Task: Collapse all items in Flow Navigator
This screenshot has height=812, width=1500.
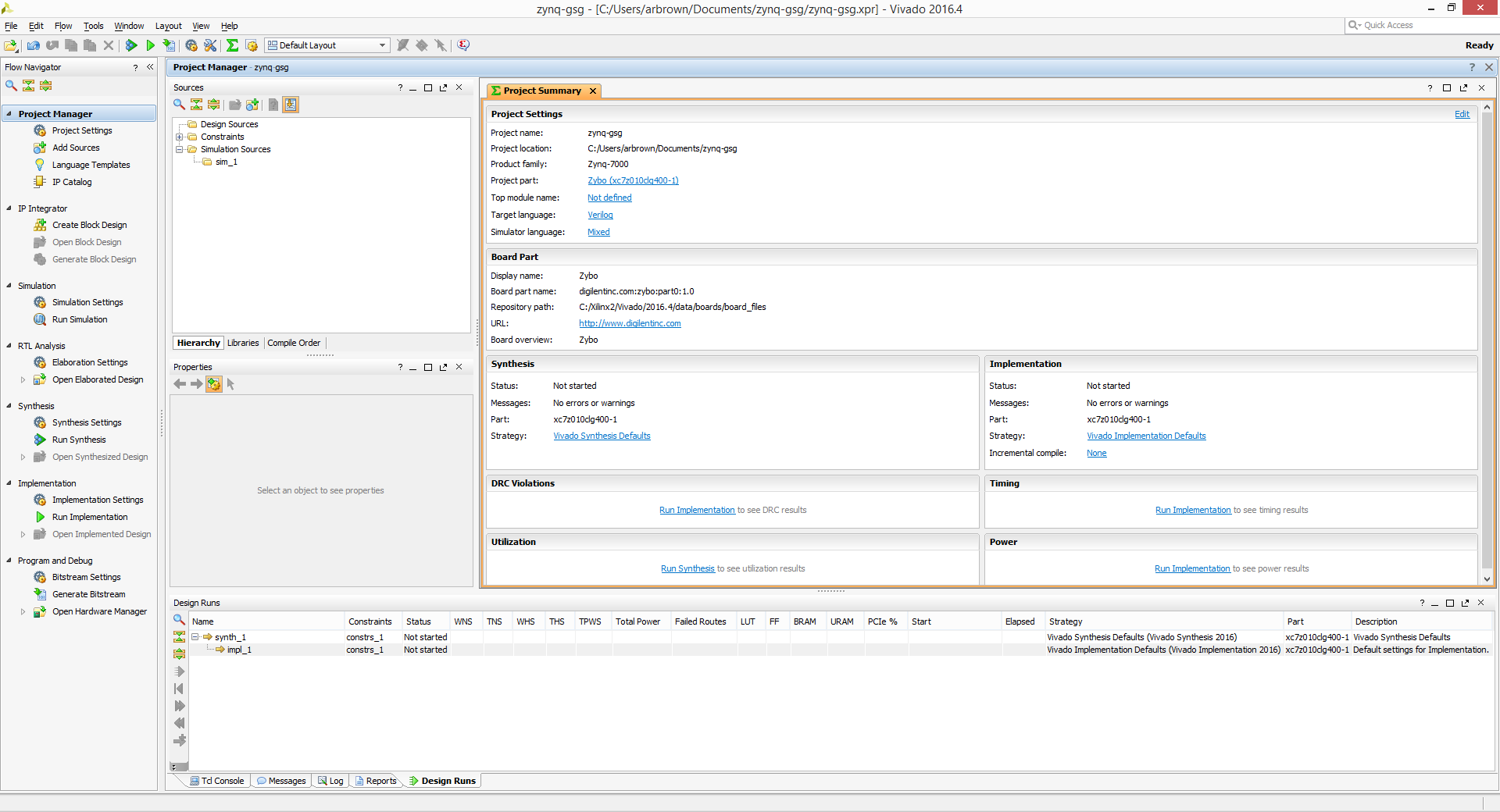Action: [28, 85]
